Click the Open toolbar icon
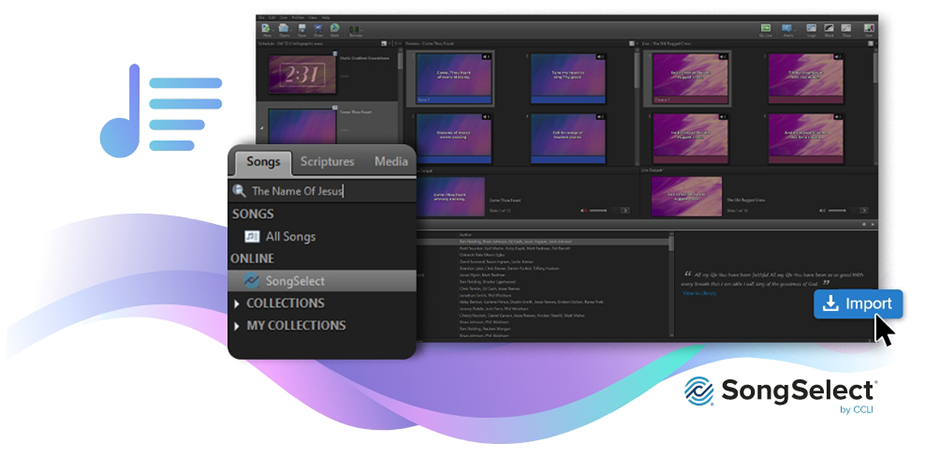940x473 pixels. 284,28
